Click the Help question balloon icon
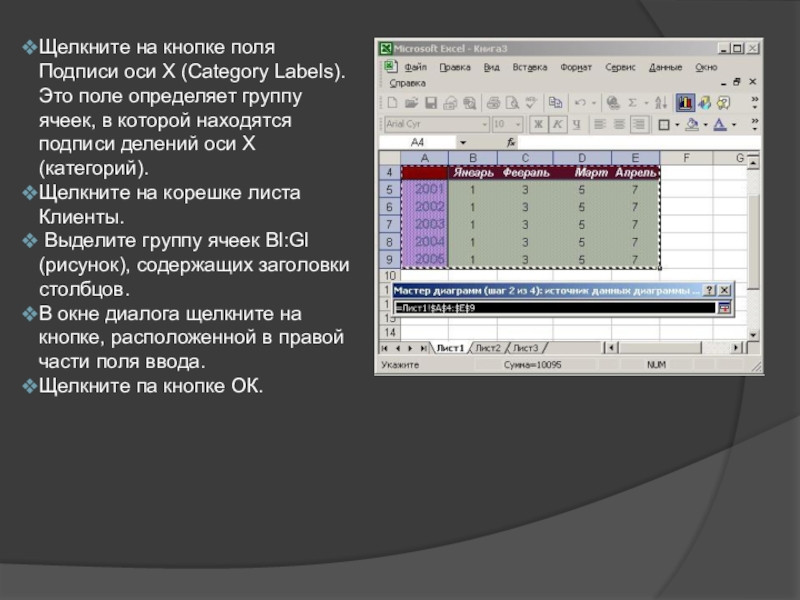800x600 pixels. coord(724,103)
